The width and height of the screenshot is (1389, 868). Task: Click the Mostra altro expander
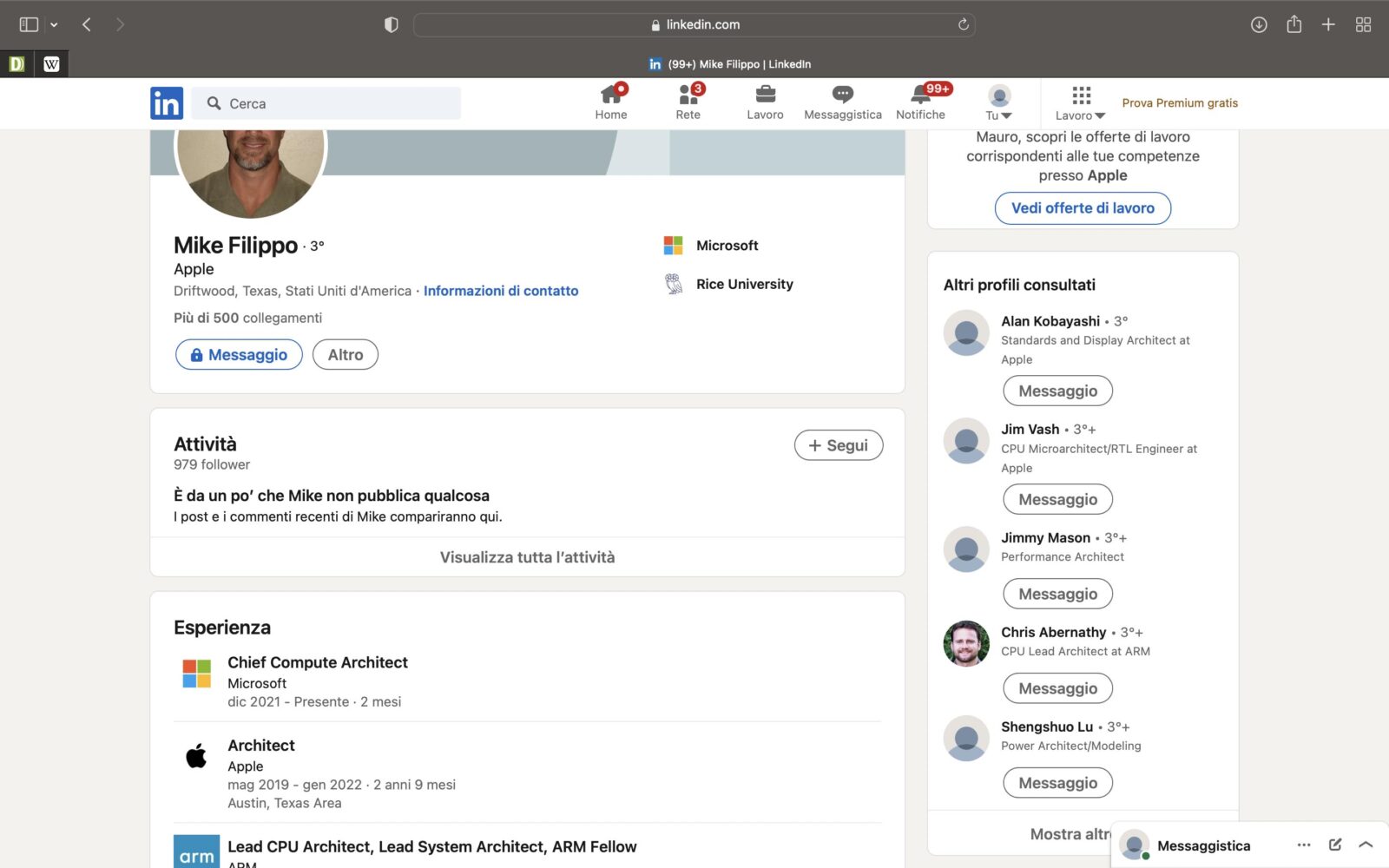click(x=1070, y=834)
